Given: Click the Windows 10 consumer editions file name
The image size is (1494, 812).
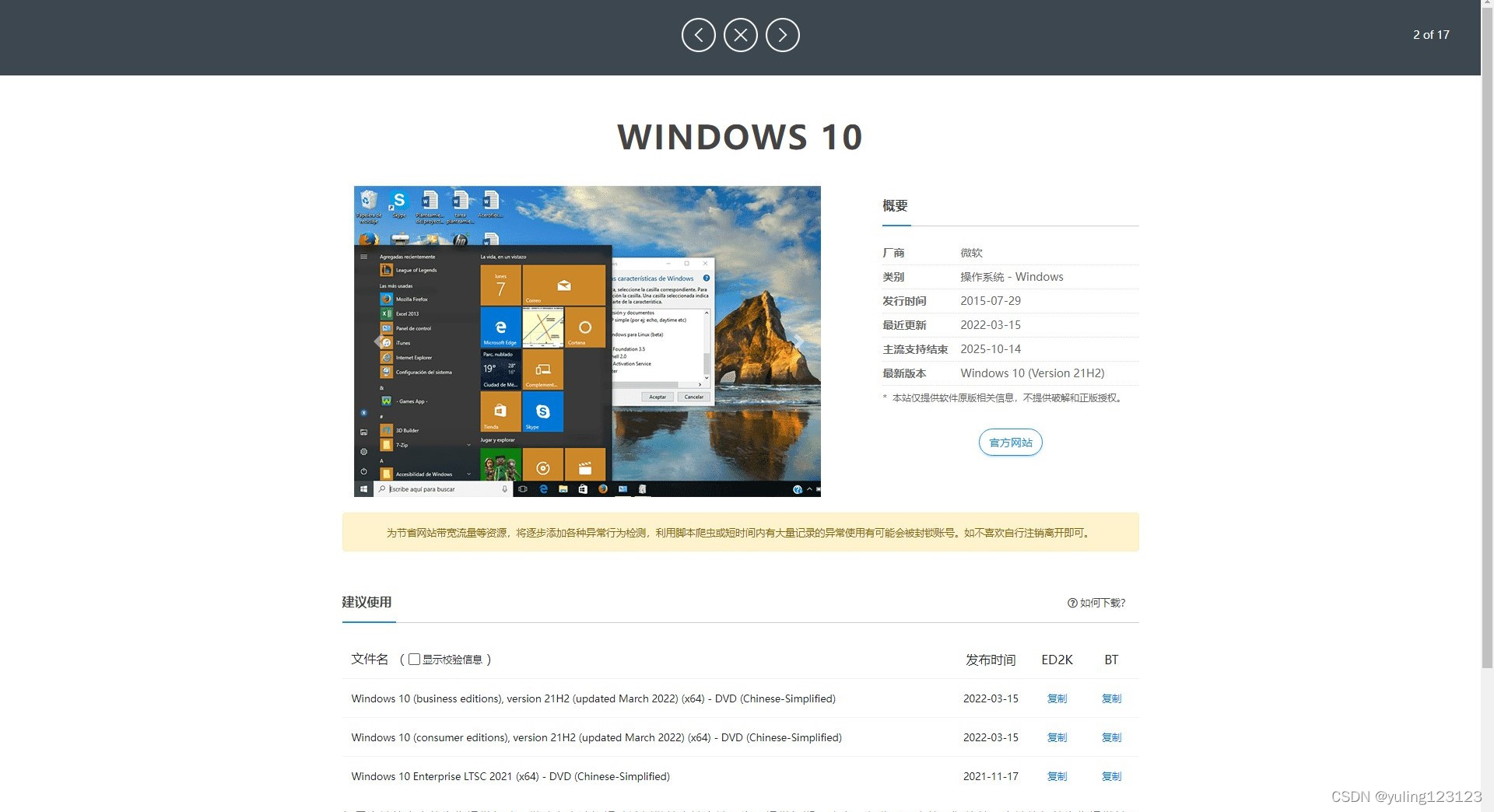Looking at the screenshot, I should [596, 737].
